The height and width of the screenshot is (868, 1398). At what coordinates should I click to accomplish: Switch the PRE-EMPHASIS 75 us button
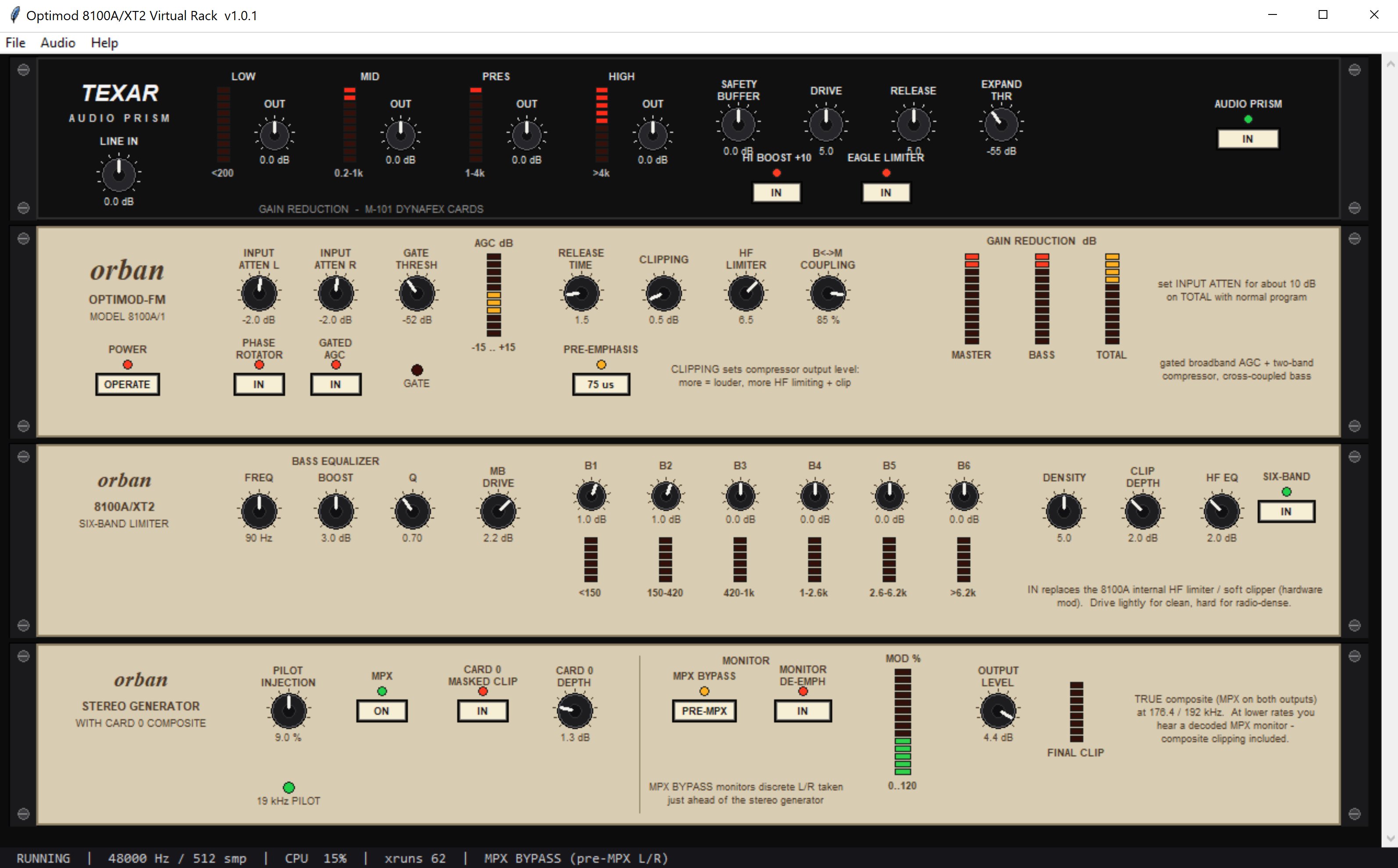(601, 384)
